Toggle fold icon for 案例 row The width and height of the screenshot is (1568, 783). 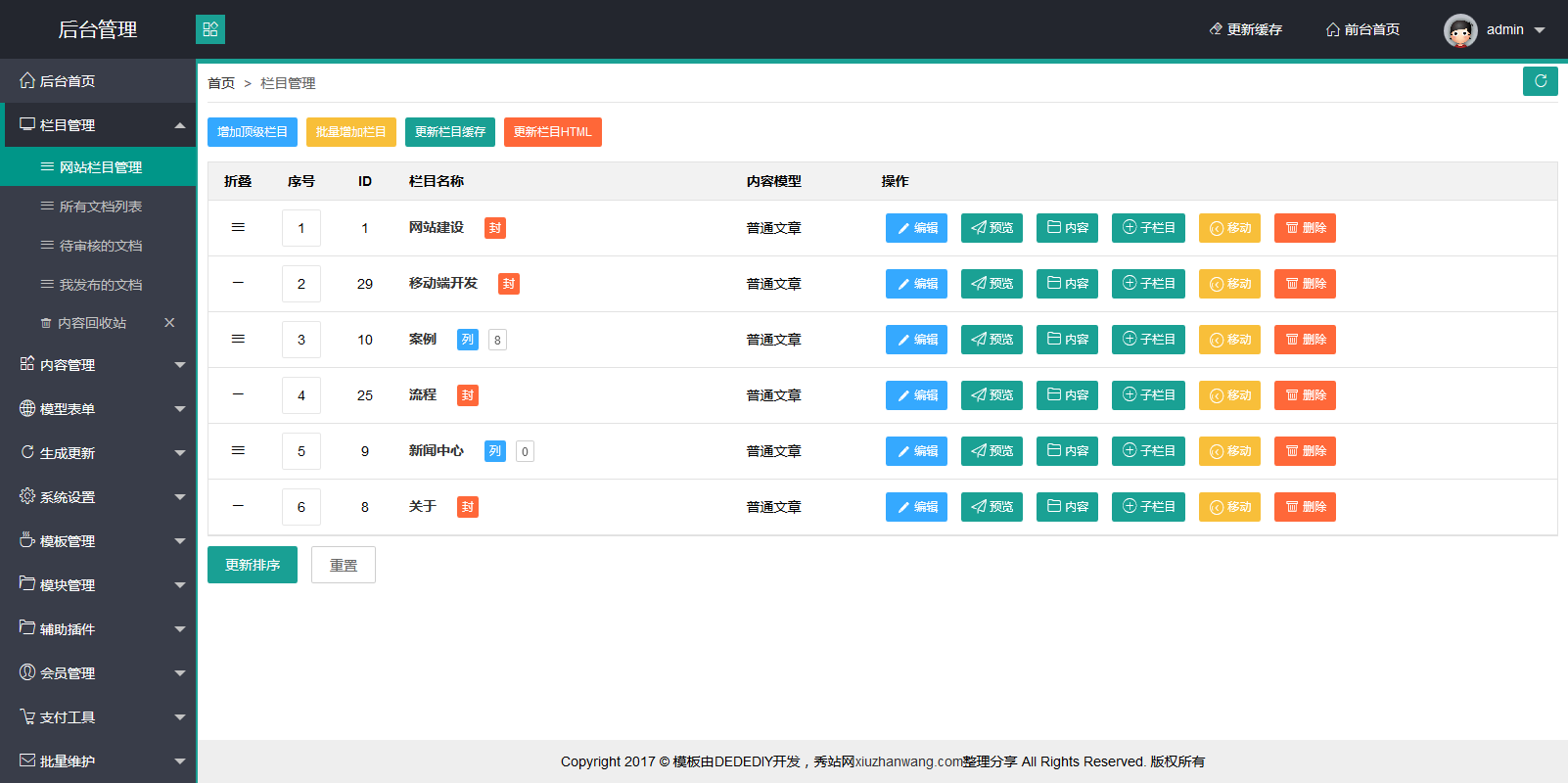click(238, 339)
